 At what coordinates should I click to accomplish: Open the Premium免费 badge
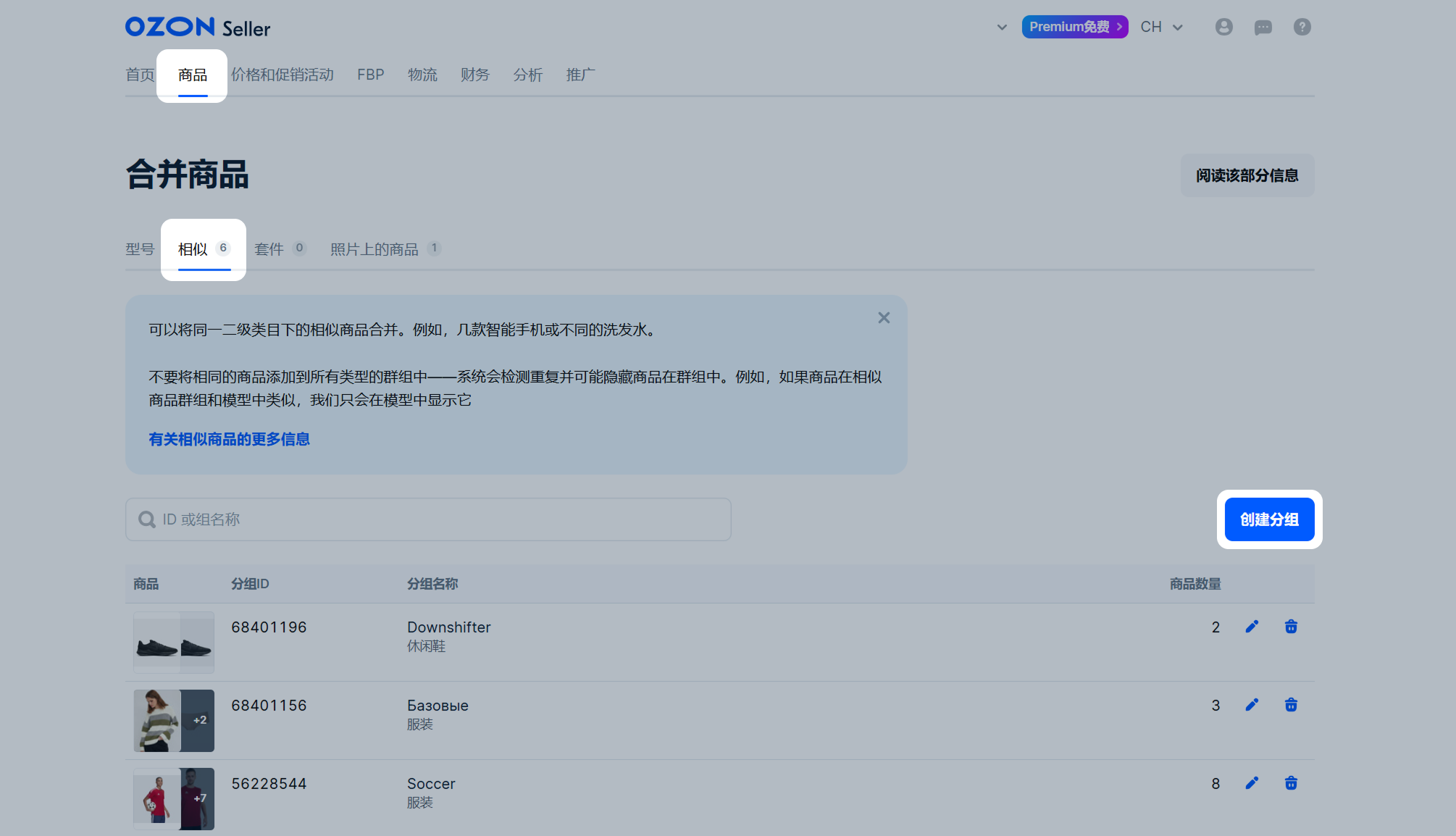(x=1074, y=27)
